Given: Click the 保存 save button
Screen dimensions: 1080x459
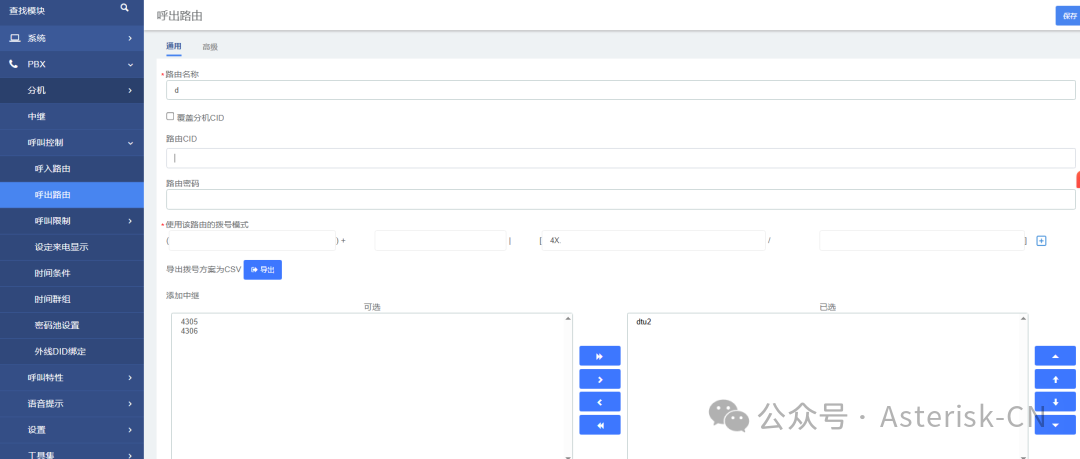Looking at the screenshot, I should [1069, 16].
